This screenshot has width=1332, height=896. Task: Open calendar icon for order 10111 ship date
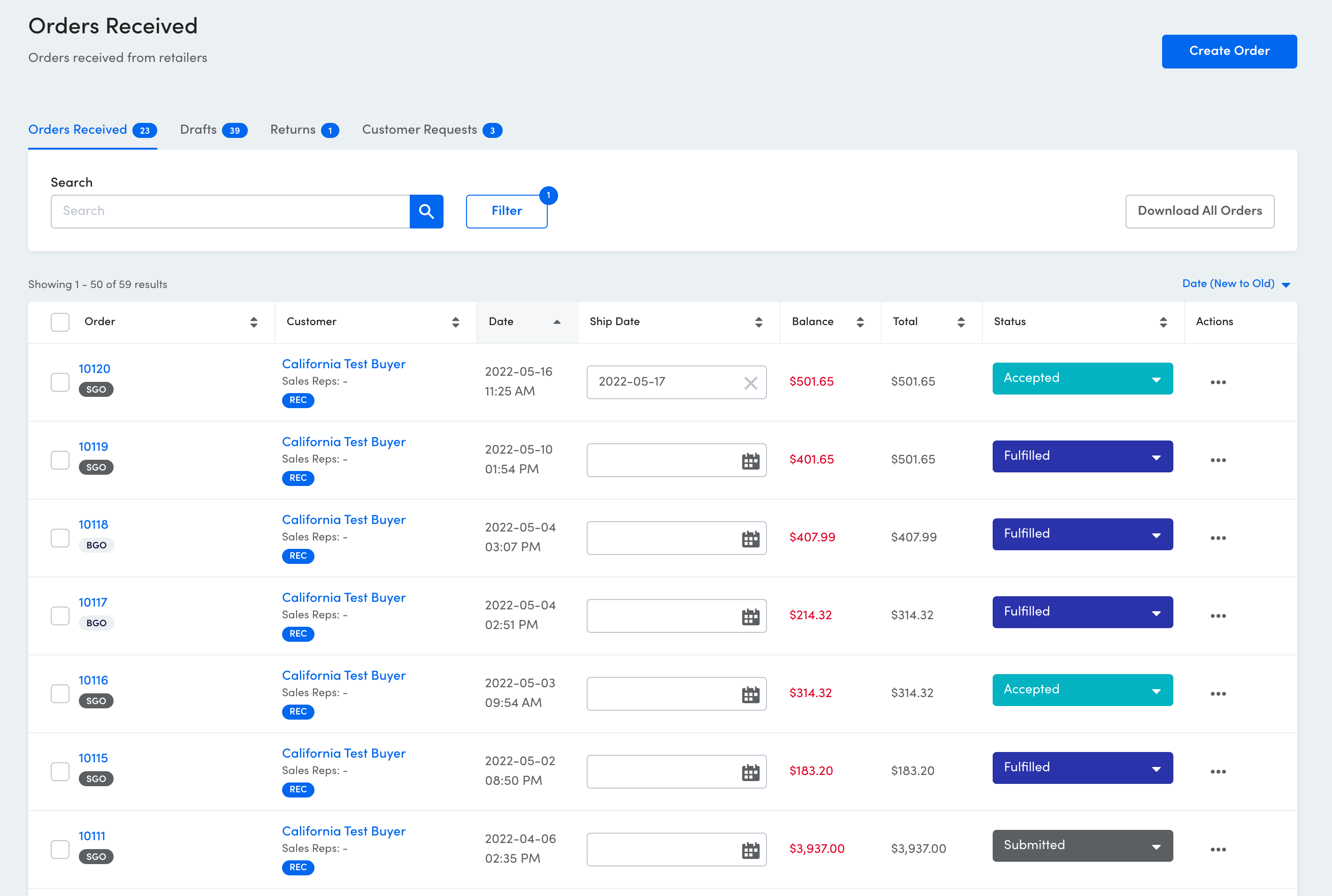point(750,850)
